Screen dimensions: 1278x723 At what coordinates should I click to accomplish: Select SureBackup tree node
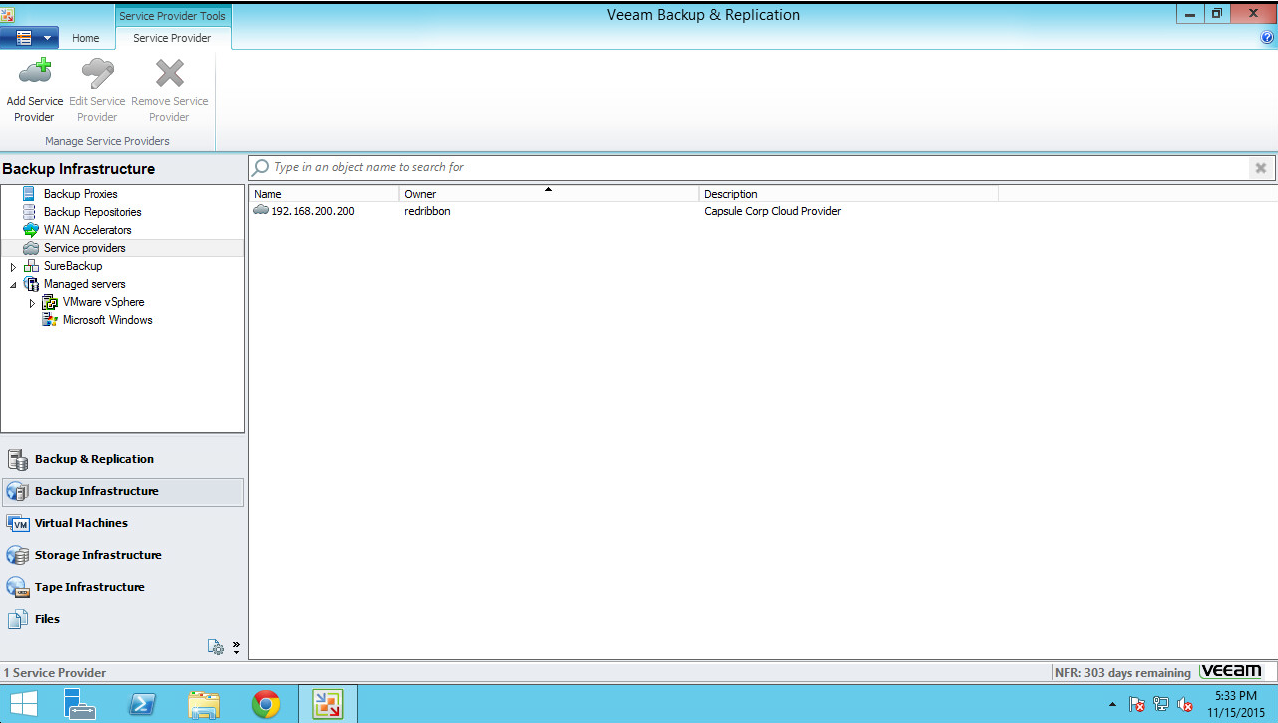[73, 266]
